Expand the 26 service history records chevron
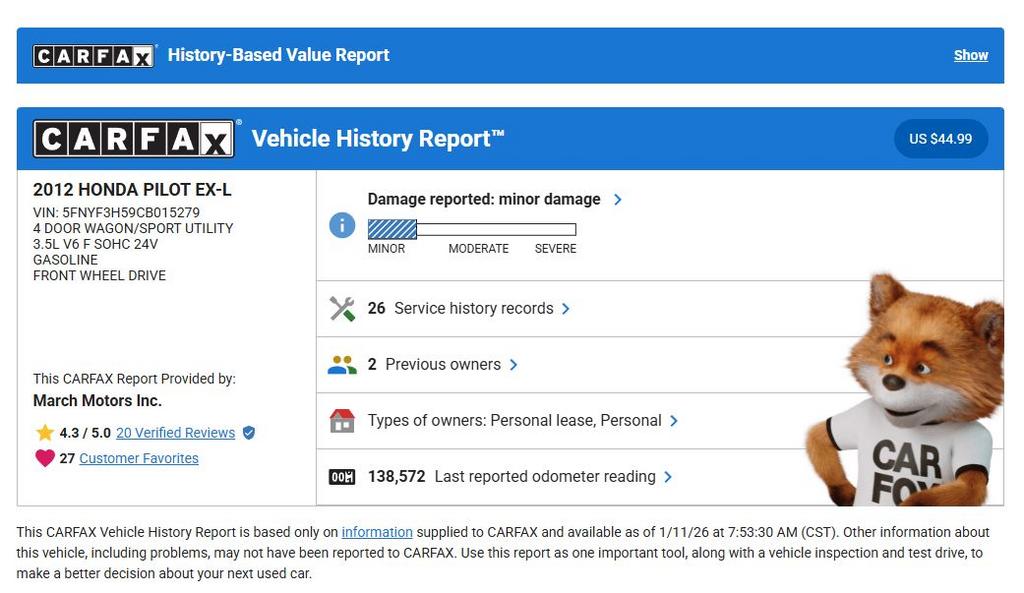The image size is (1024, 593). tap(566, 309)
